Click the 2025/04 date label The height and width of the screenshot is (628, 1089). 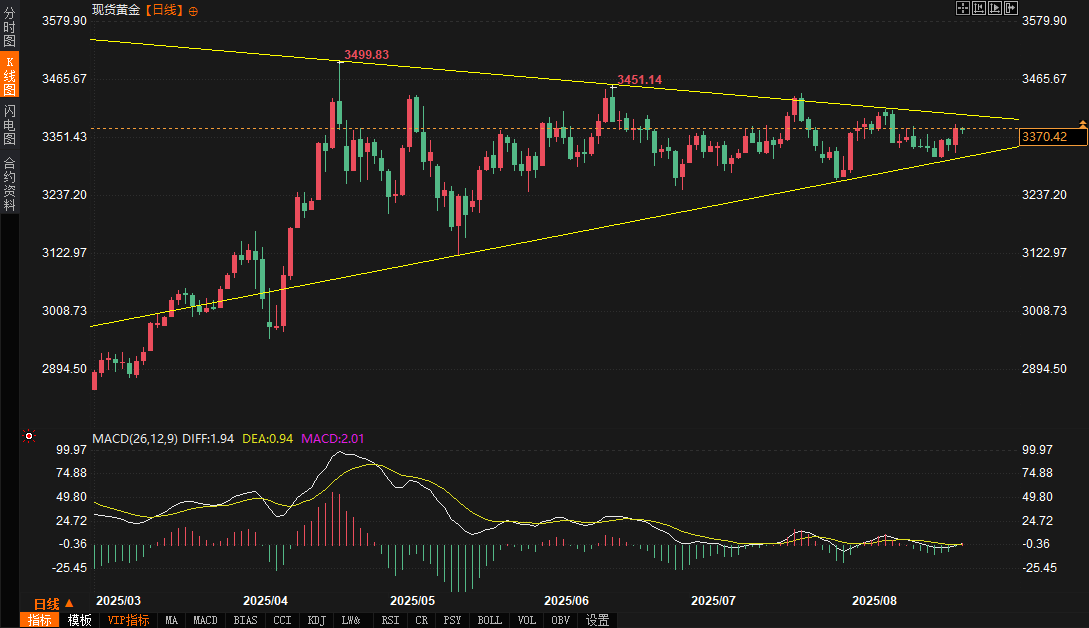click(x=266, y=601)
